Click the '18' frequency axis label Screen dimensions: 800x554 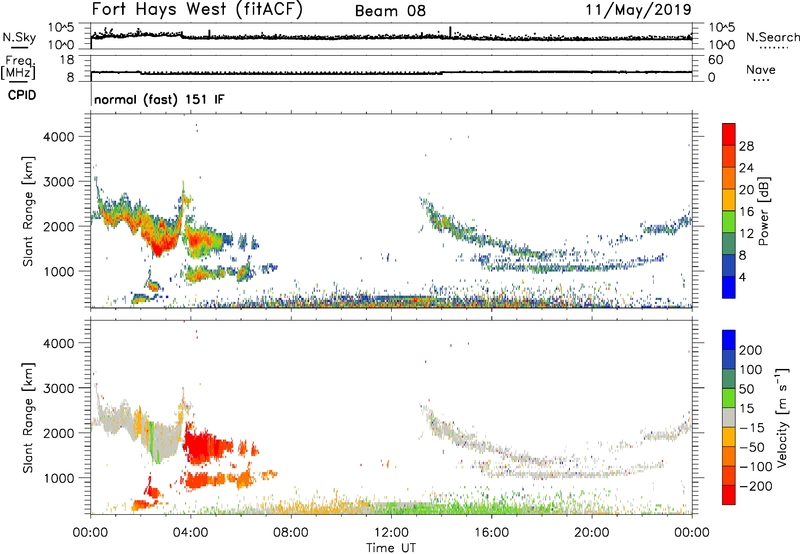67,60
